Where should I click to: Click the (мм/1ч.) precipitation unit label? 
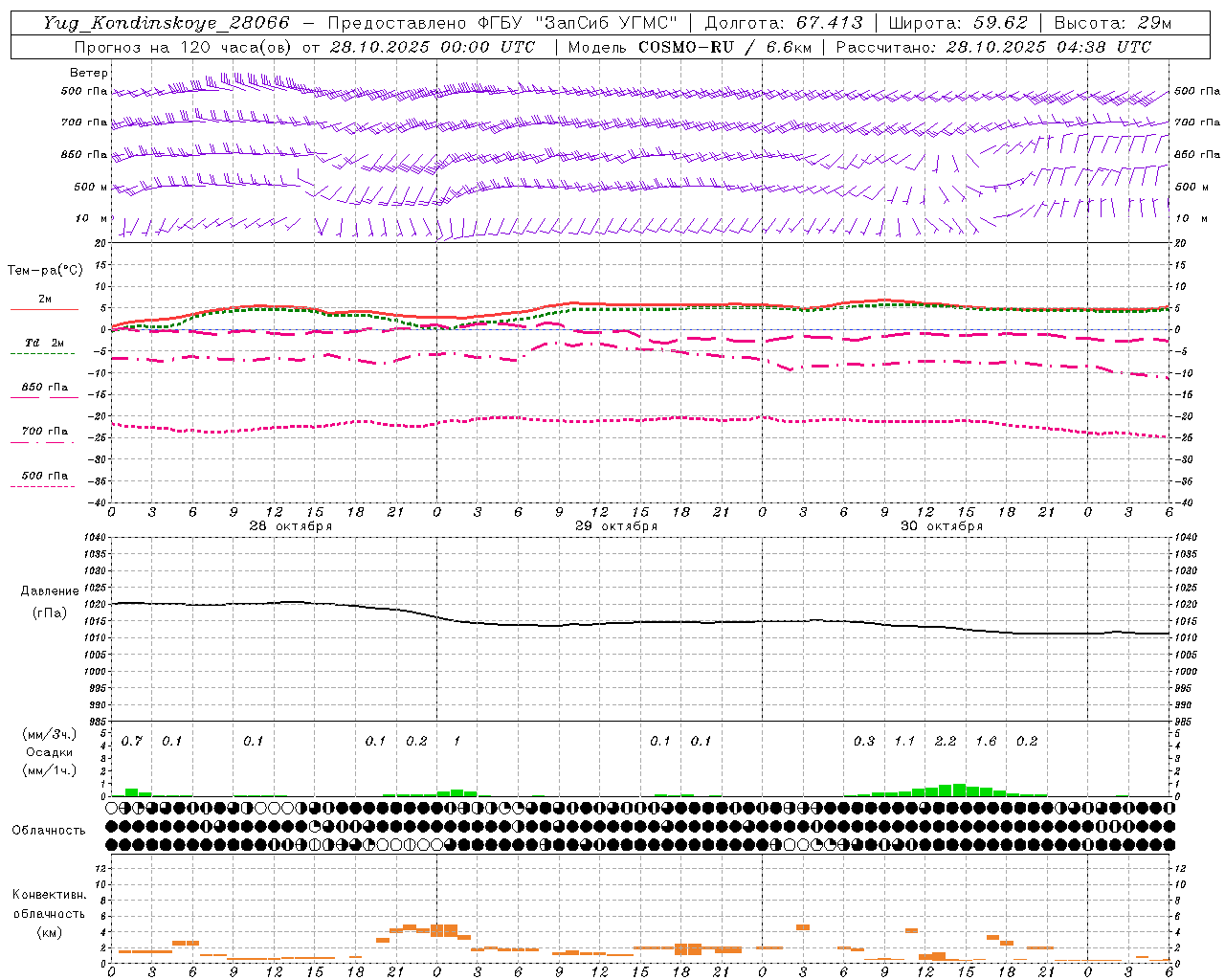pos(49,770)
